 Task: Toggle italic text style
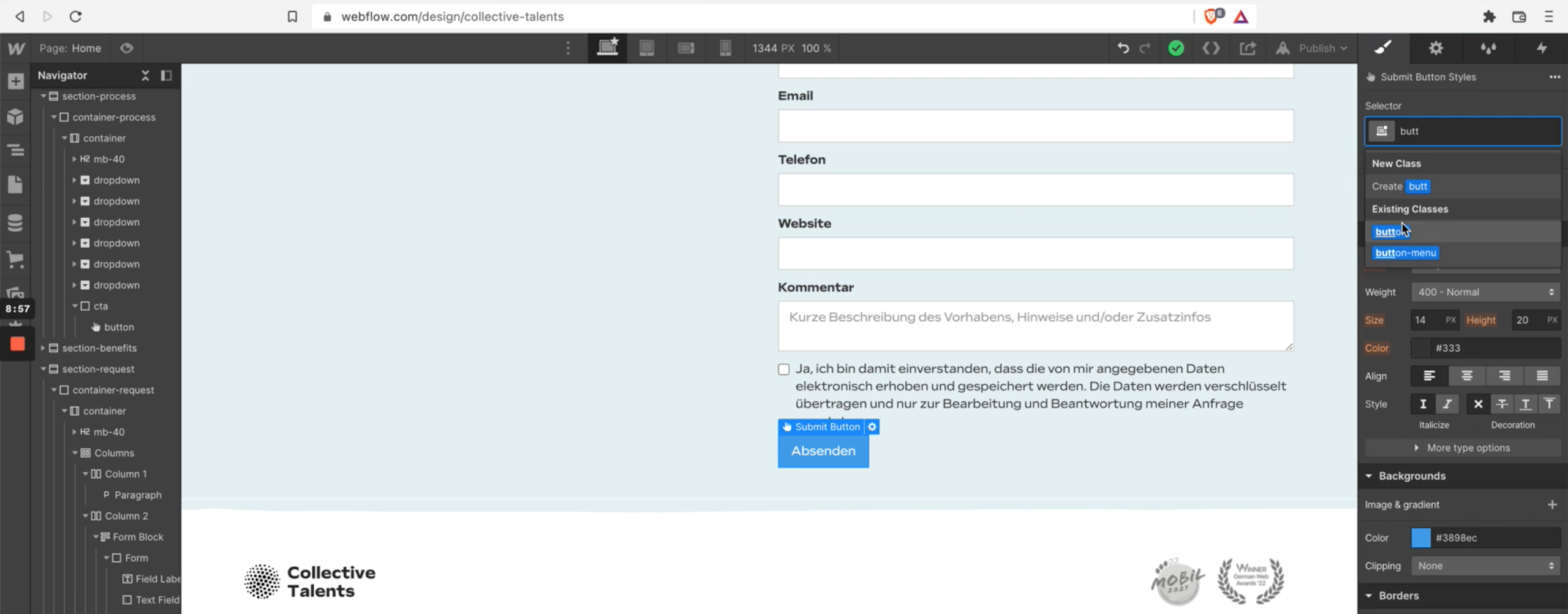[1447, 404]
